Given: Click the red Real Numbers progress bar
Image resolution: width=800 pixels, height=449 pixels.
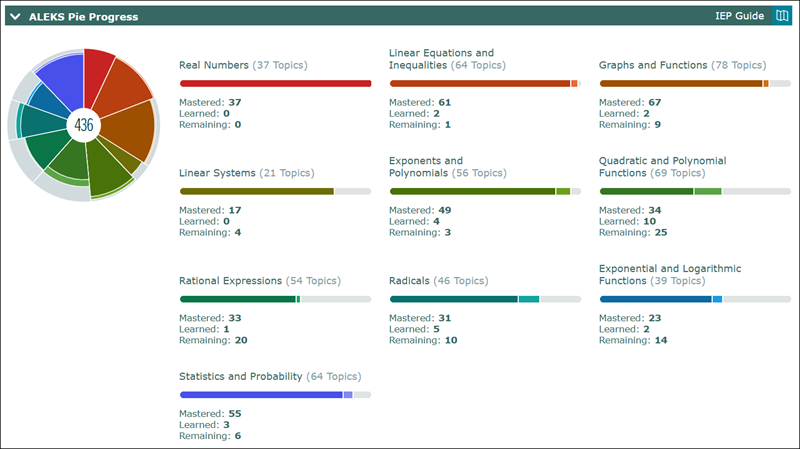Looking at the screenshot, I should [x=275, y=84].
